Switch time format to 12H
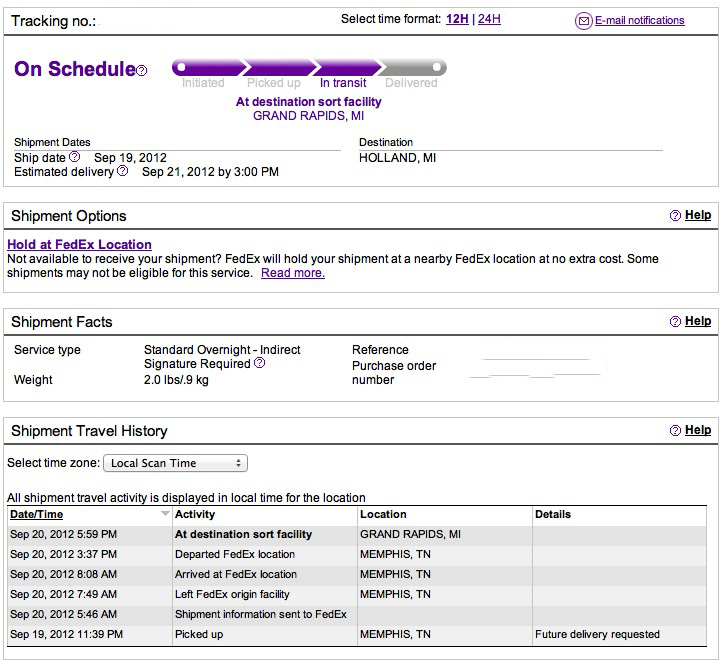The image size is (723, 666). 457,19
